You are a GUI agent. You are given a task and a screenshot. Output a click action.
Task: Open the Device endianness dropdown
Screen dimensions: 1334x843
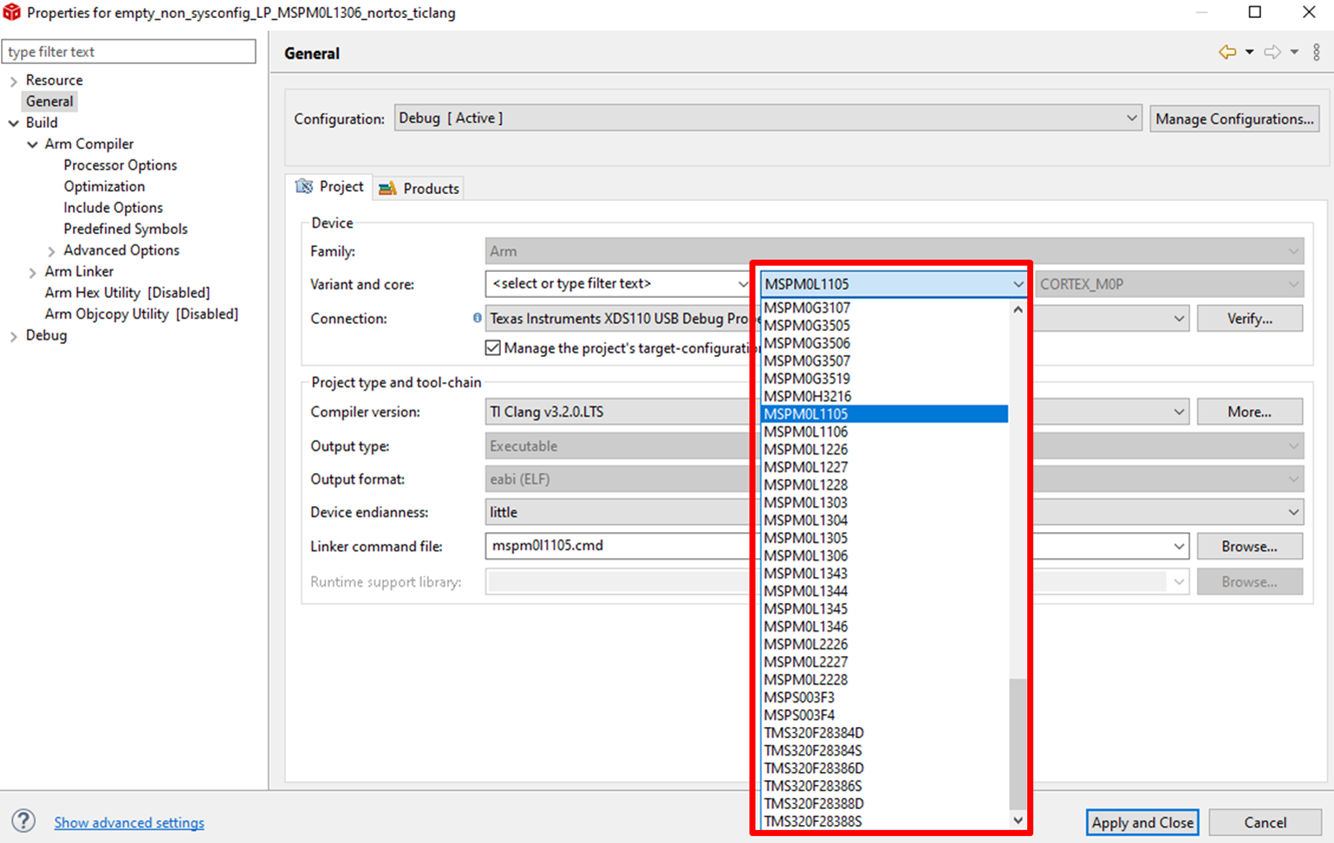point(1293,512)
